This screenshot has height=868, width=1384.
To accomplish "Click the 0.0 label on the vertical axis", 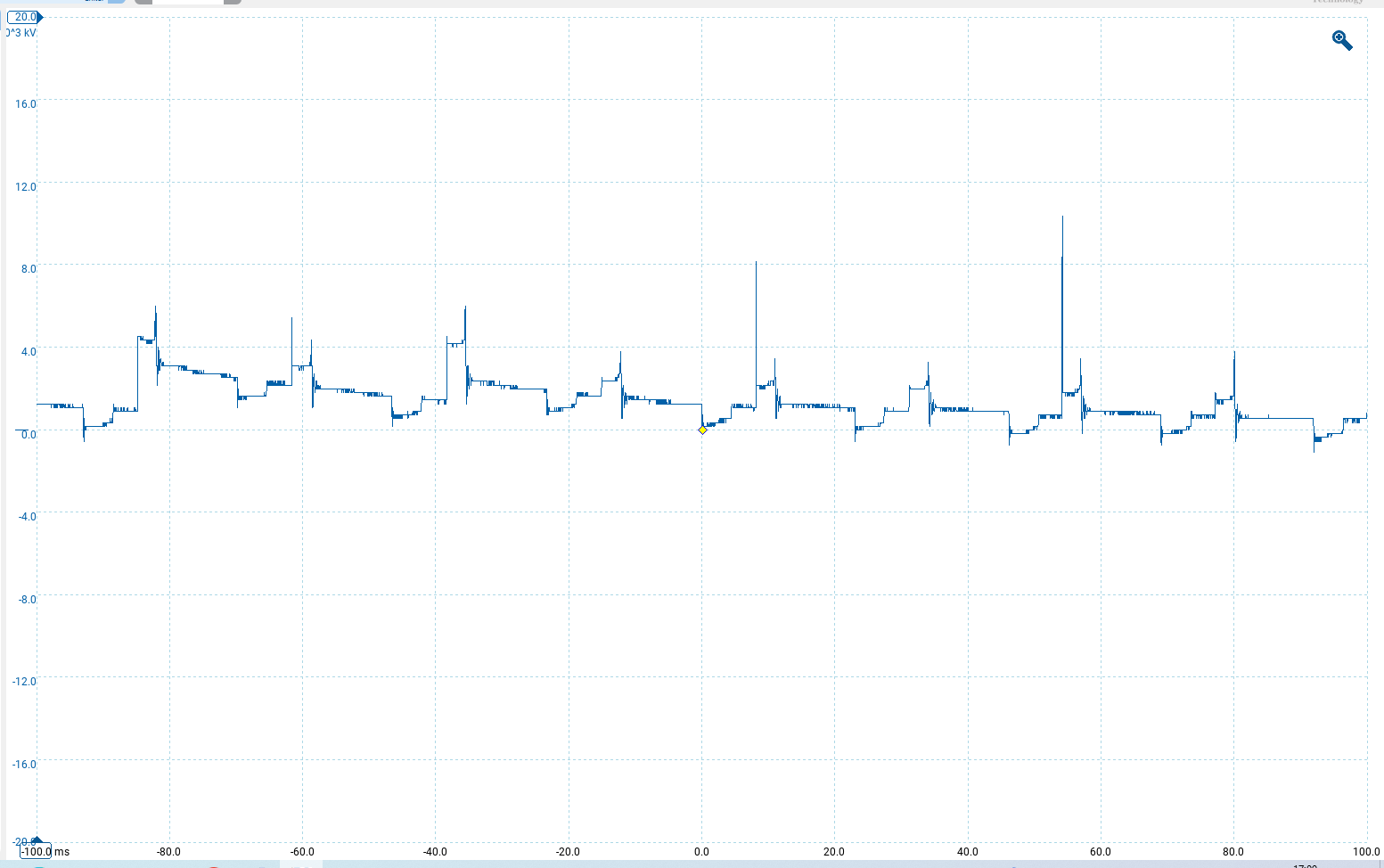I will point(29,434).
